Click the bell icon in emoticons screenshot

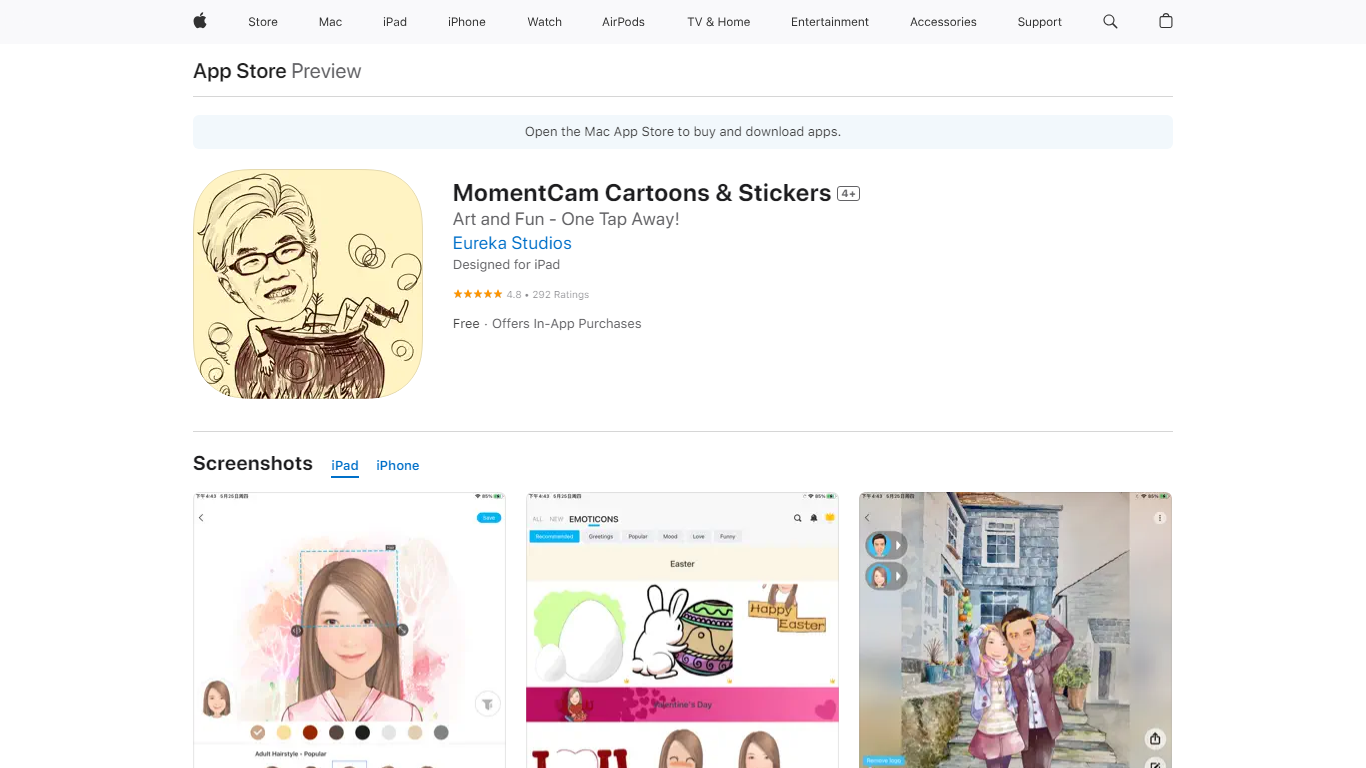tap(814, 518)
